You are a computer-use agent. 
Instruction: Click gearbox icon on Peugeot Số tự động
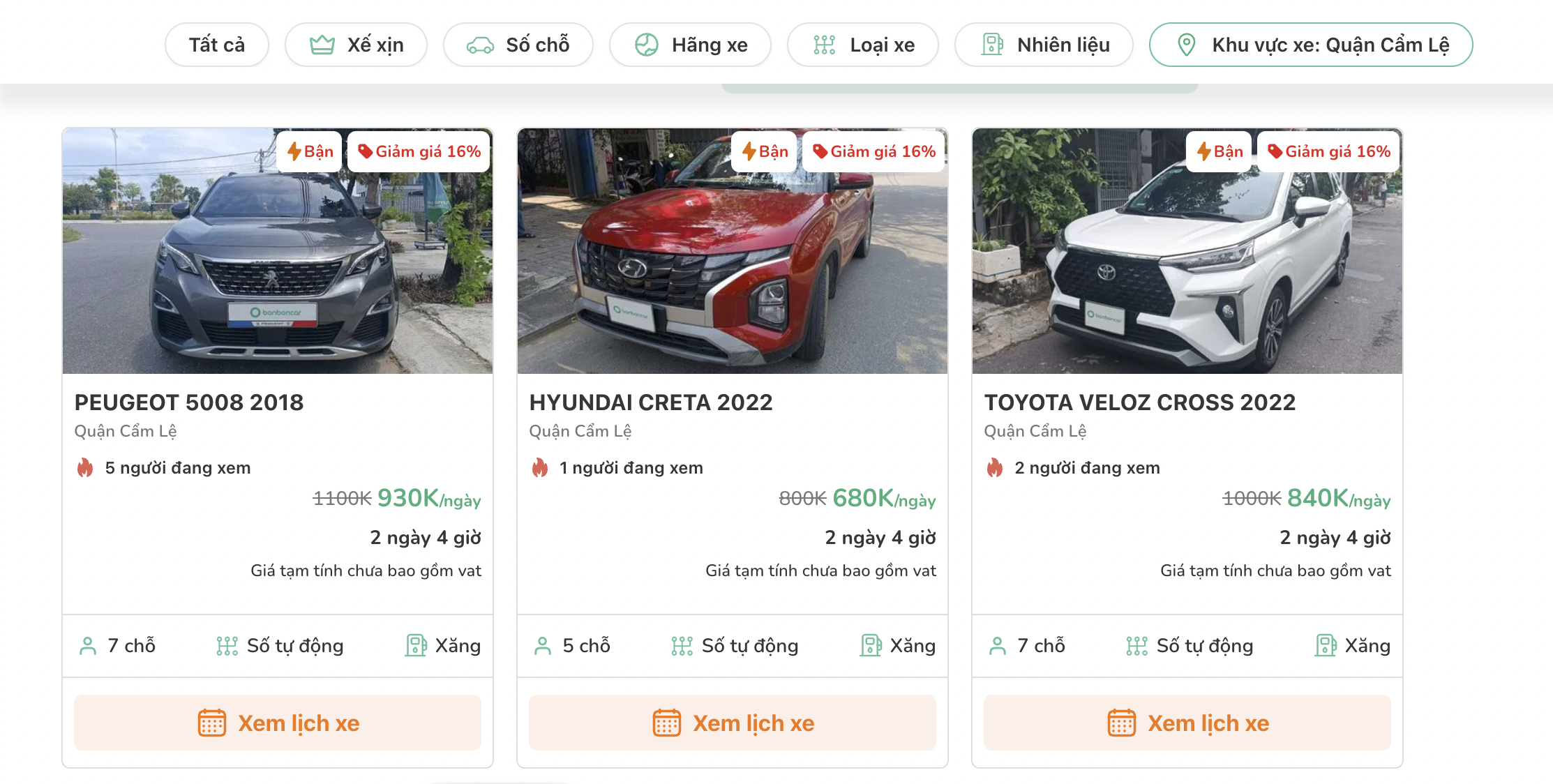(227, 646)
